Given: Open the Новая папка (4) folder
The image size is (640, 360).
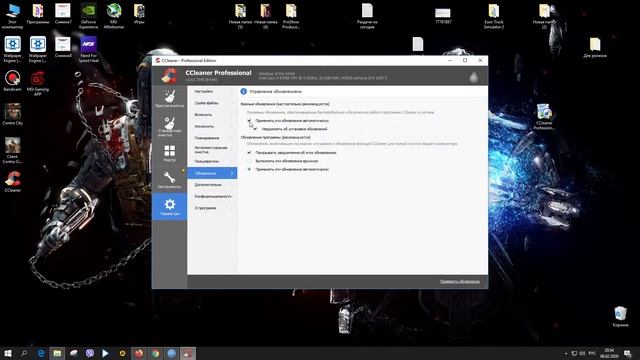Looking at the screenshot, I should point(266,16).
